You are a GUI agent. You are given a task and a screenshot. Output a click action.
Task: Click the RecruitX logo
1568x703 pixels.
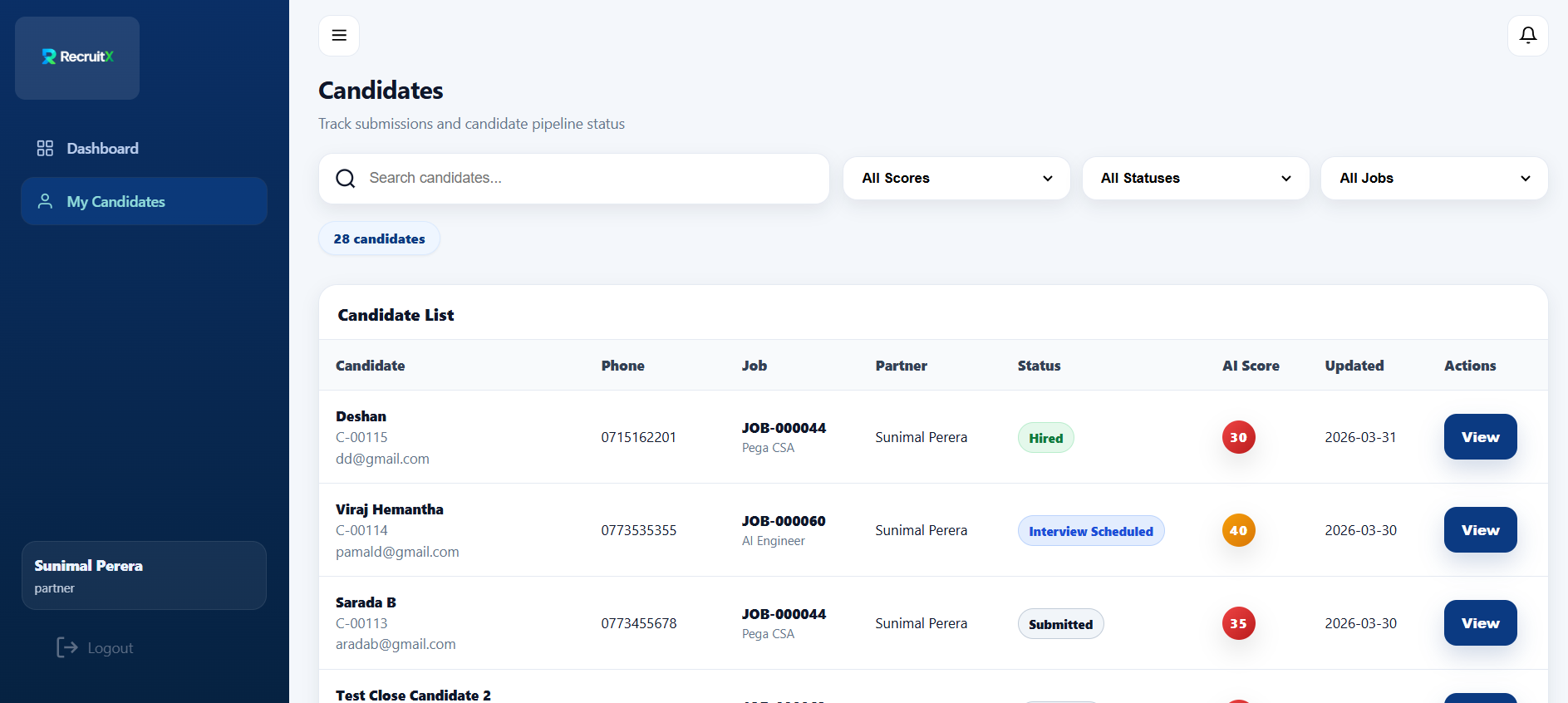click(x=77, y=57)
